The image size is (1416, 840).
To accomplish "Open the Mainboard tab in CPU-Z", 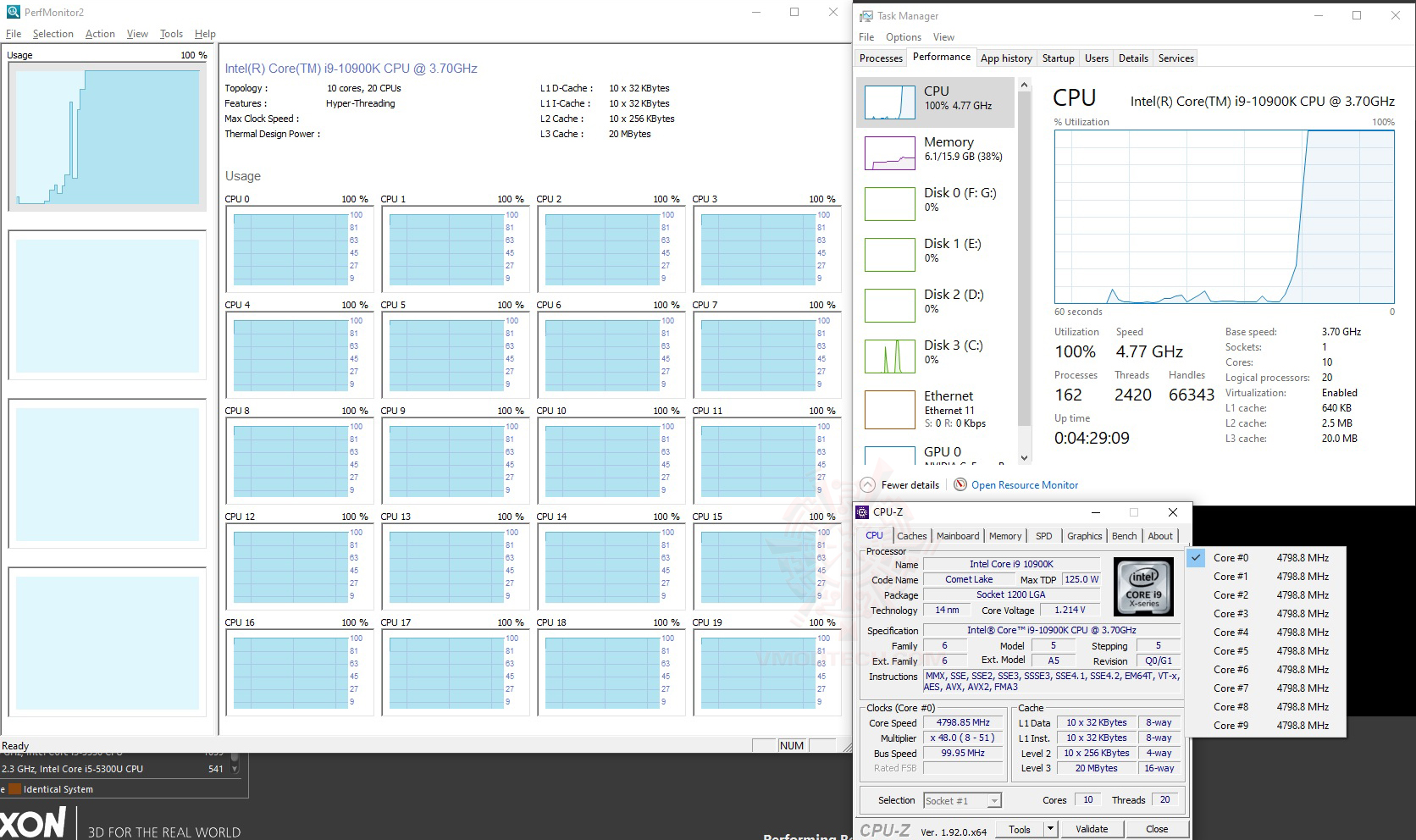I will (958, 536).
